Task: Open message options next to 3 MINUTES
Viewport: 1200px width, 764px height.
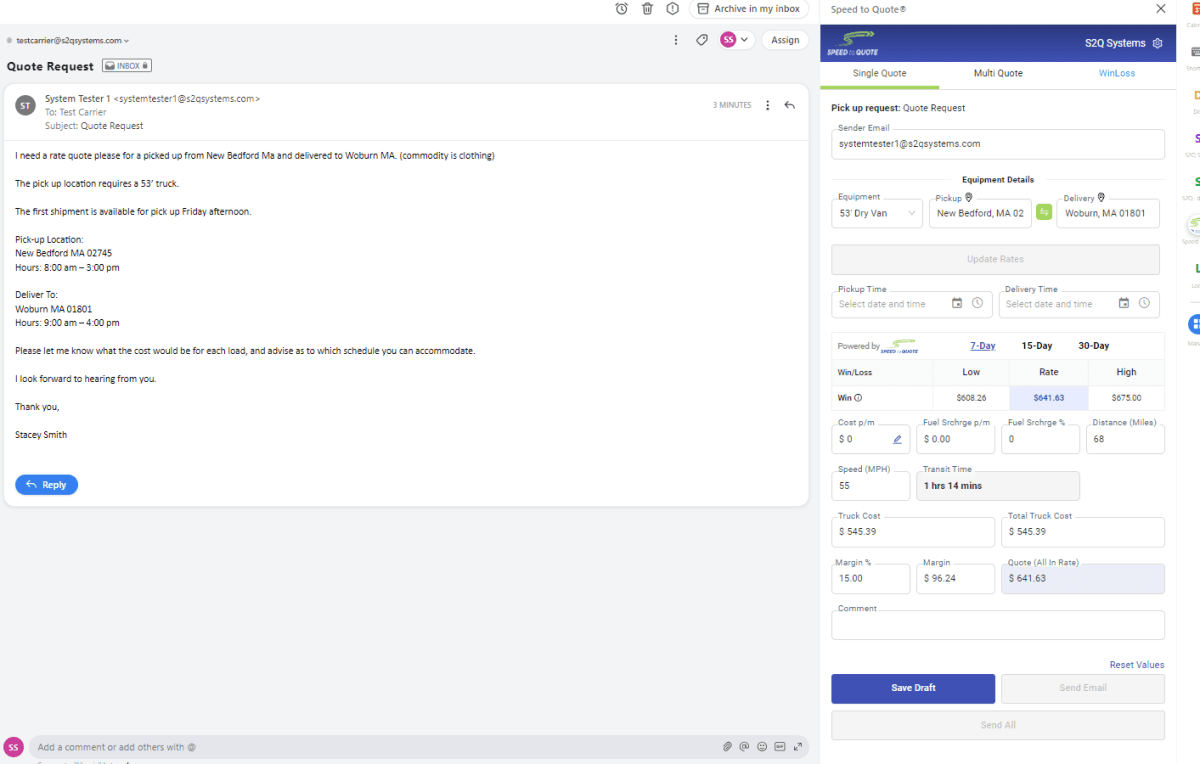Action: point(768,105)
